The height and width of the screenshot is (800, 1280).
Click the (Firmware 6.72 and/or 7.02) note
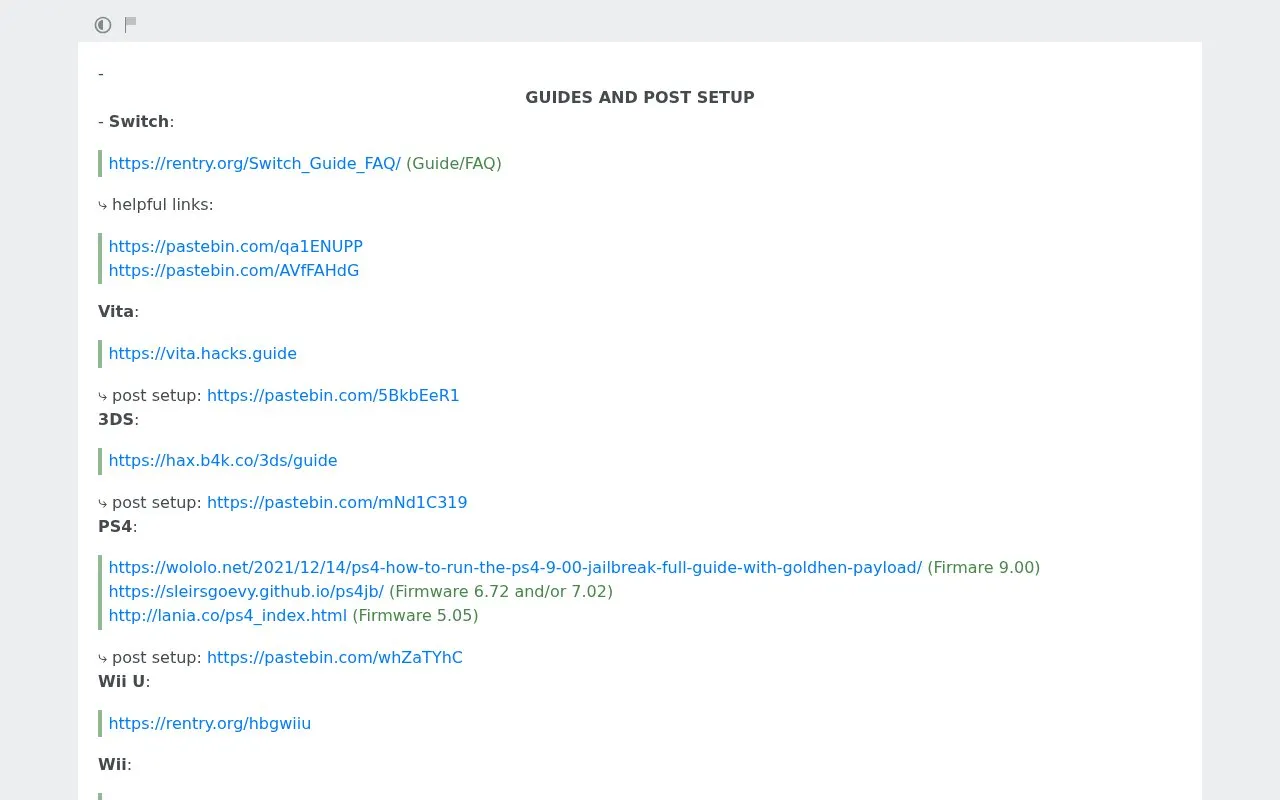pos(501,591)
